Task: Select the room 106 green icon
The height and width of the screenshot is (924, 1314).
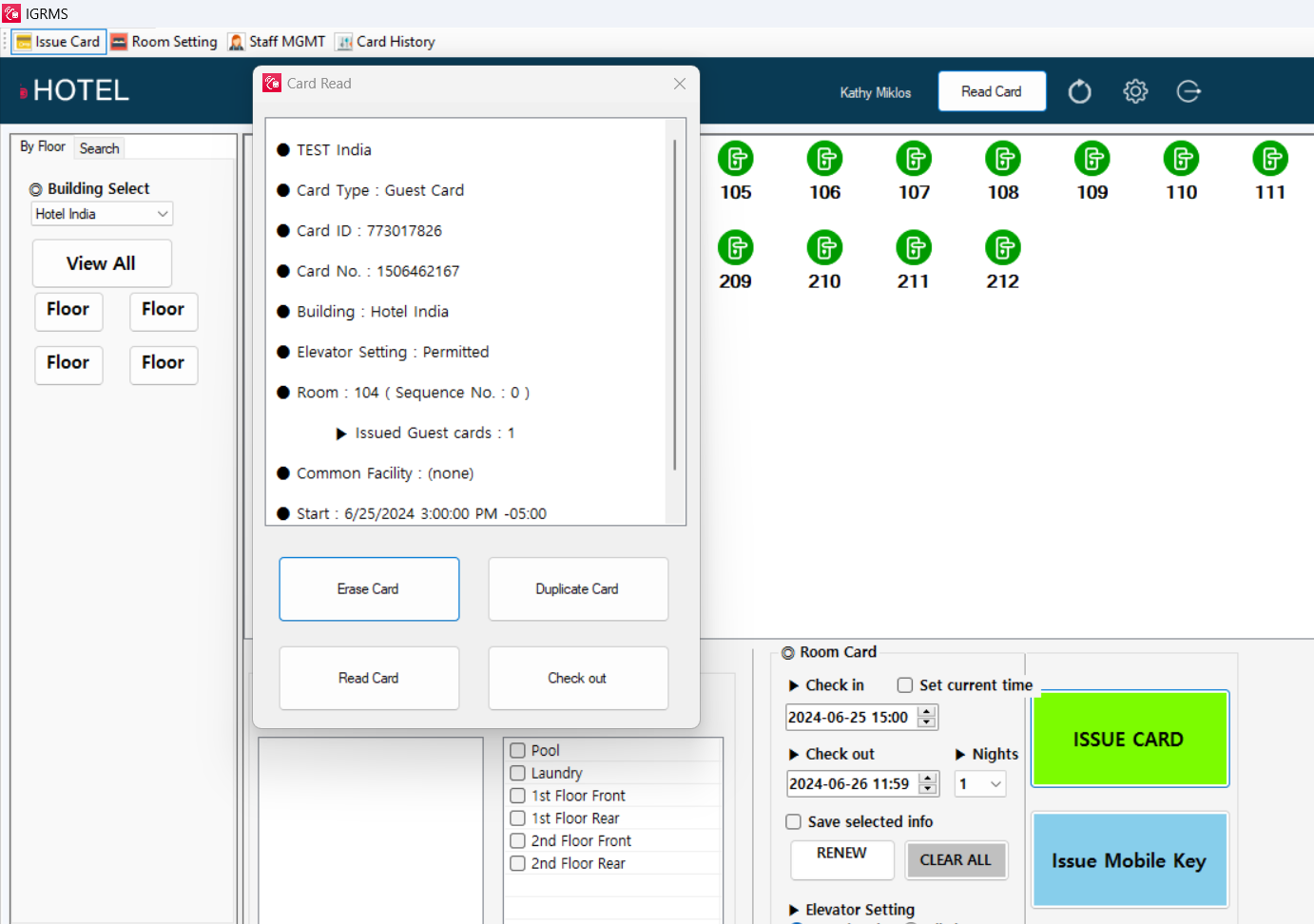Action: coord(824,159)
